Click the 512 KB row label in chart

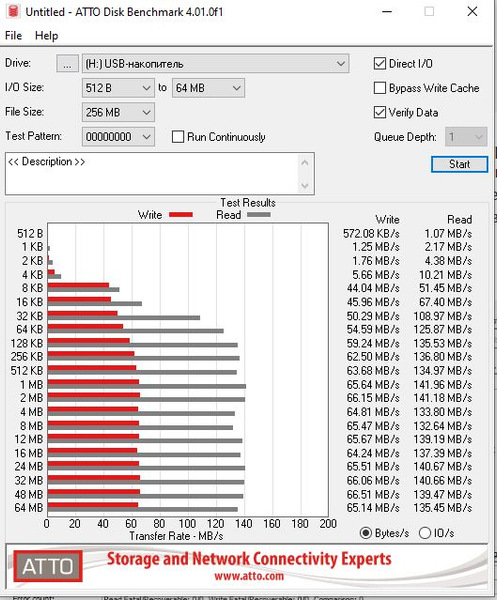27,370
